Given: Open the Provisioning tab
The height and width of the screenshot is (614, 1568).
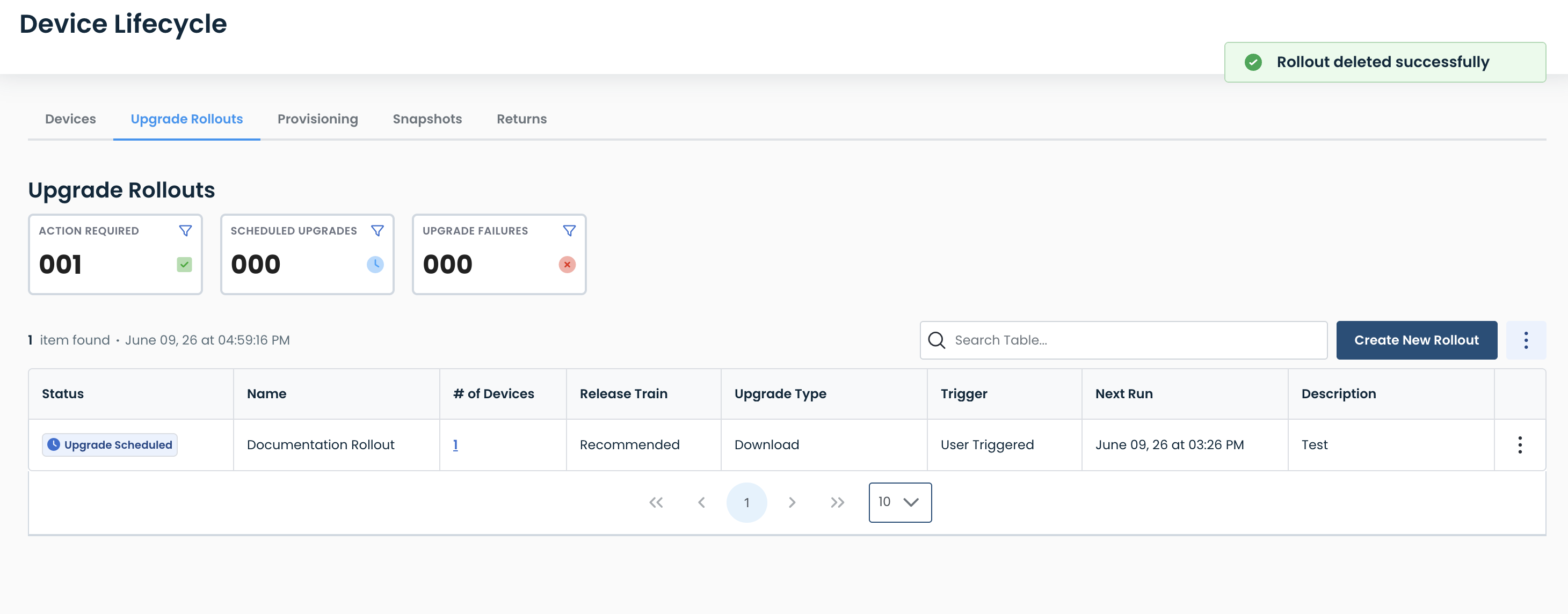Looking at the screenshot, I should pos(318,119).
